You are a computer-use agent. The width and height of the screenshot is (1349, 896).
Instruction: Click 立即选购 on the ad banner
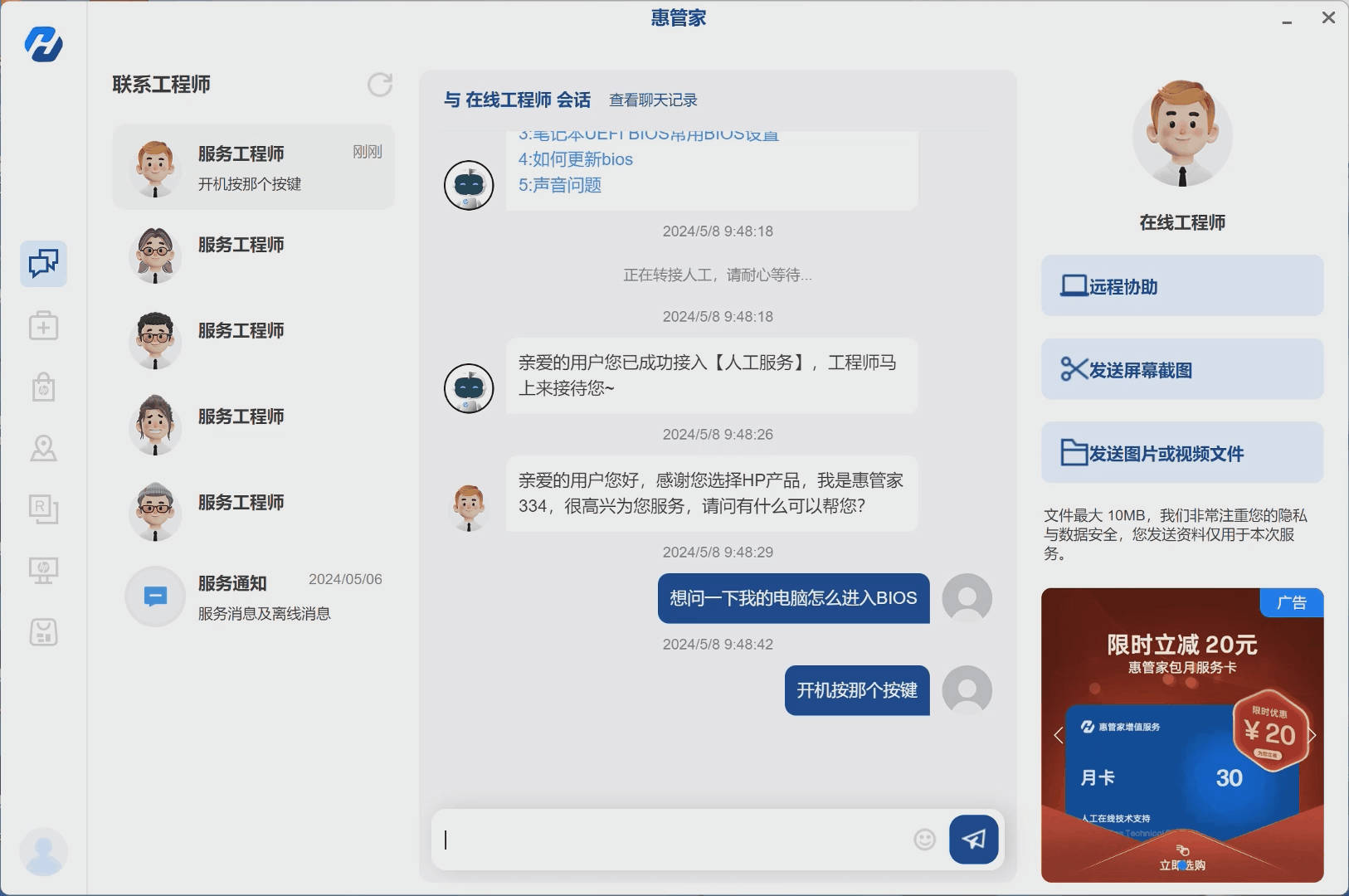[1182, 864]
